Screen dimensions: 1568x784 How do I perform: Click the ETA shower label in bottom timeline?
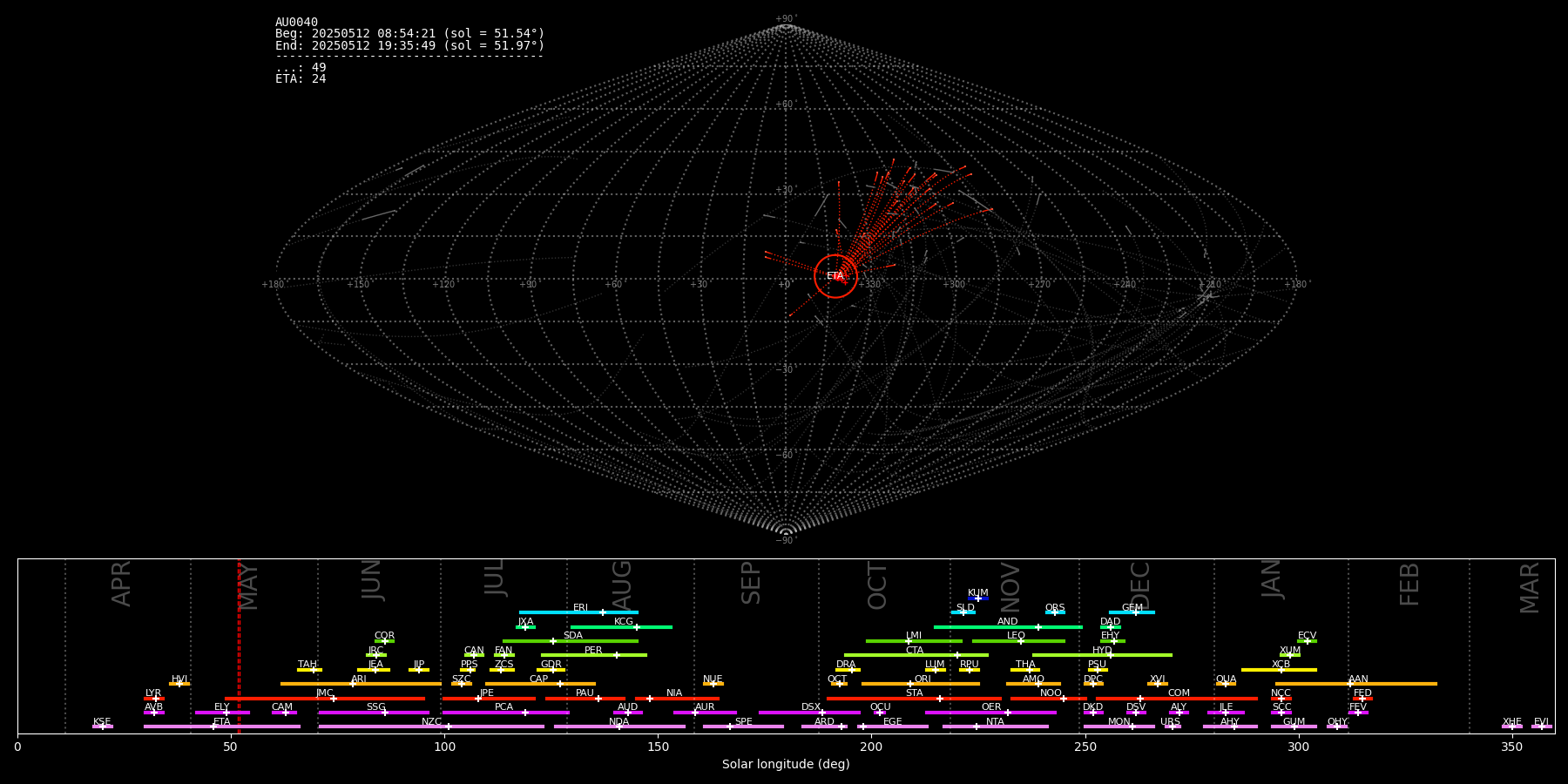coord(222,722)
